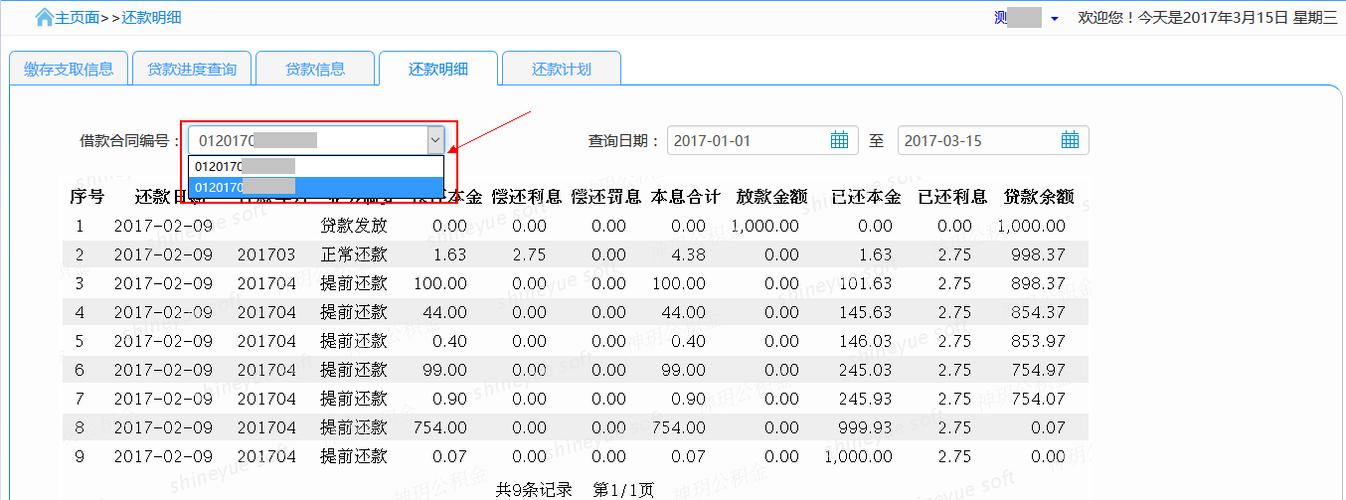The image size is (1346, 500).
Task: Click 偿还本金 value 99.00 in row 6
Action: [x=444, y=370]
